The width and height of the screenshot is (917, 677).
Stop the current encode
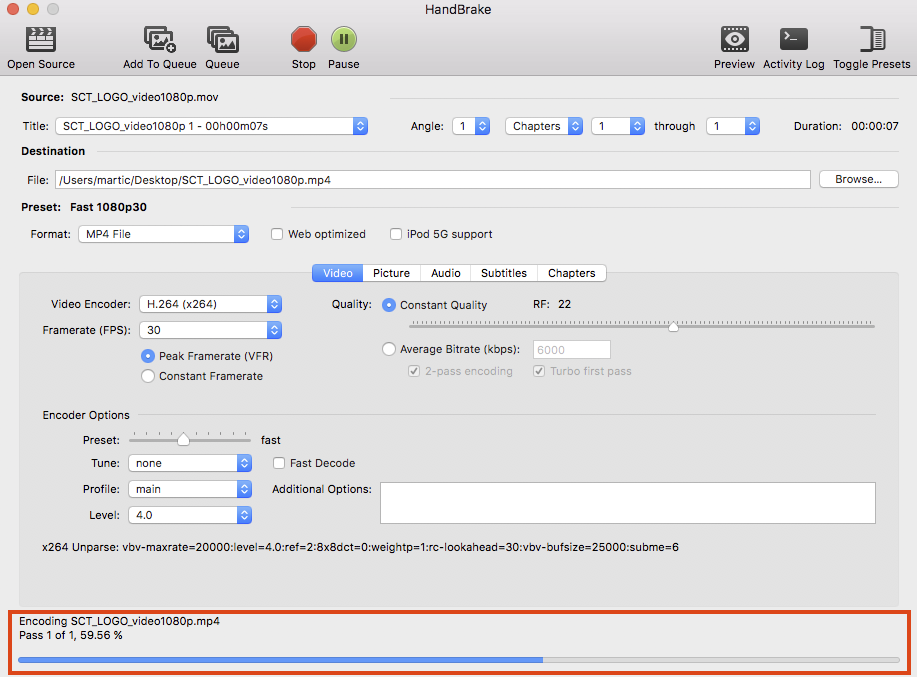coord(304,40)
